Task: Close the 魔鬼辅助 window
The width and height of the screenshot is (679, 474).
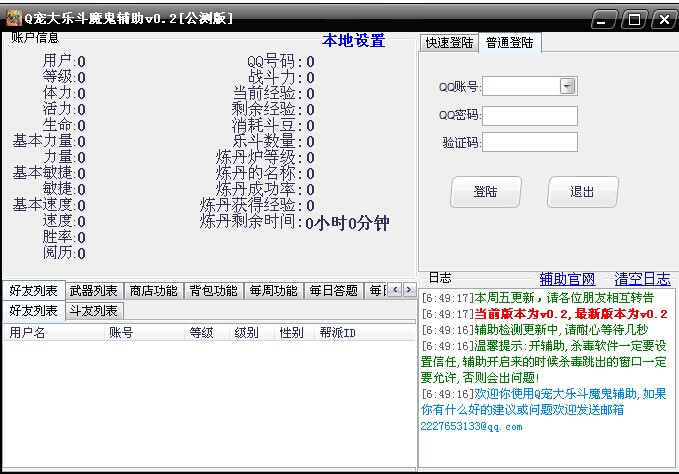Action: pyautogui.click(x=661, y=18)
